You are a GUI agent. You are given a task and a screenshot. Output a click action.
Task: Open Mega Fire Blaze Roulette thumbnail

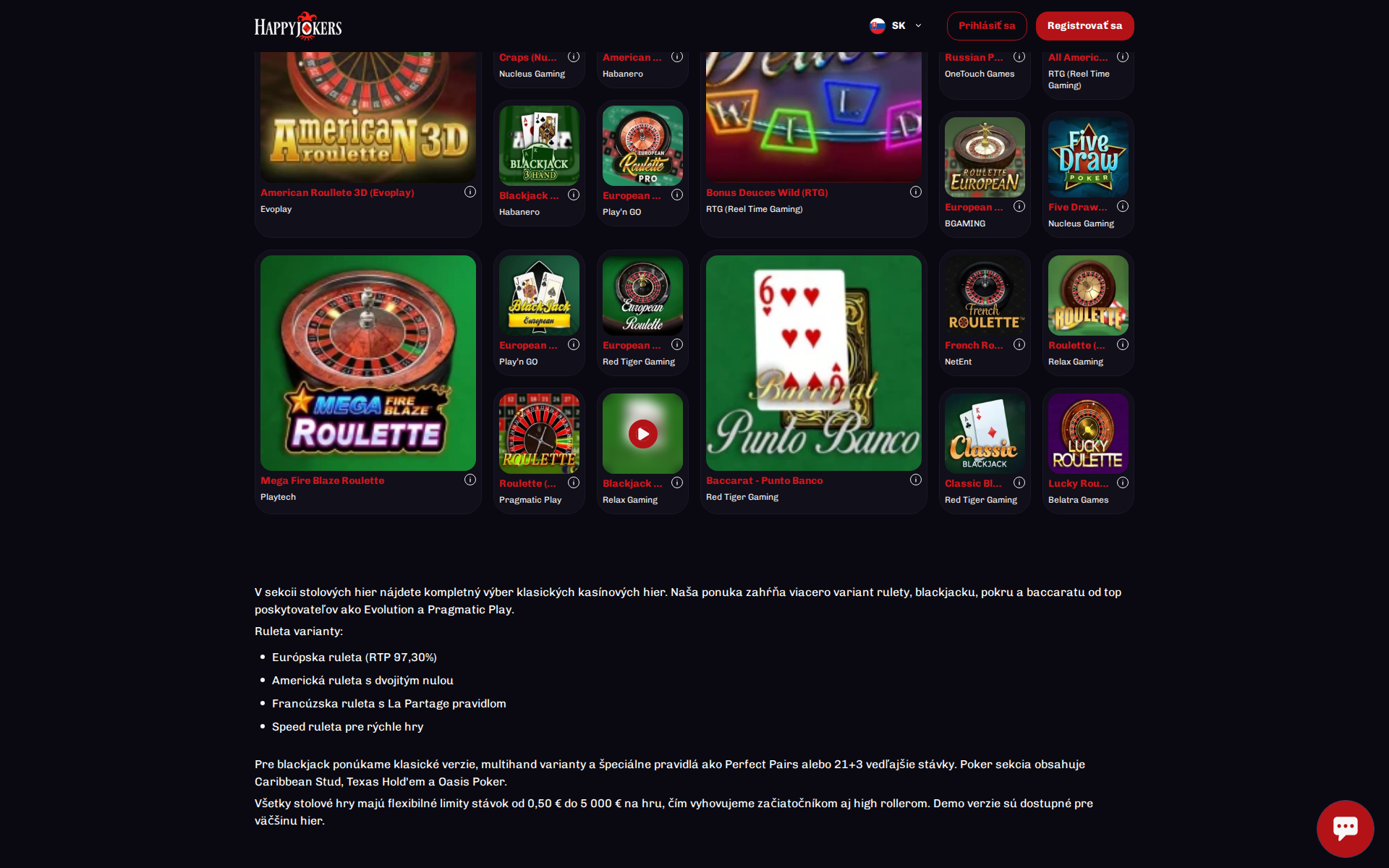(368, 363)
